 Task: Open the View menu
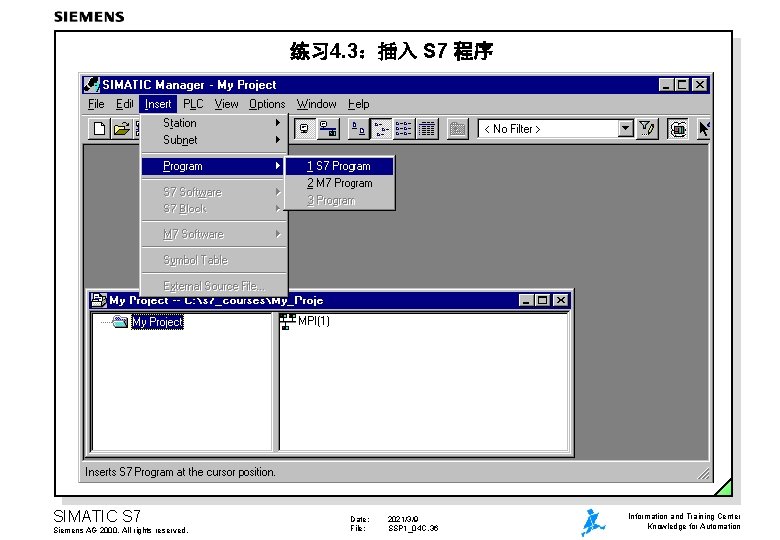coord(226,104)
